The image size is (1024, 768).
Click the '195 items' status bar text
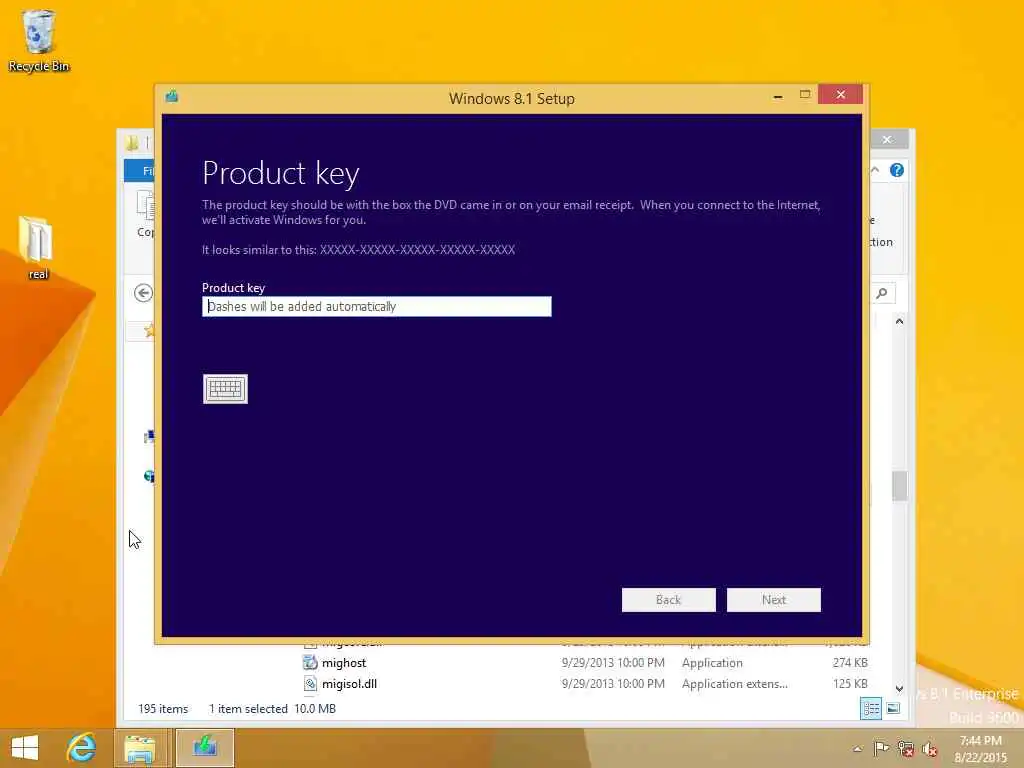click(163, 709)
